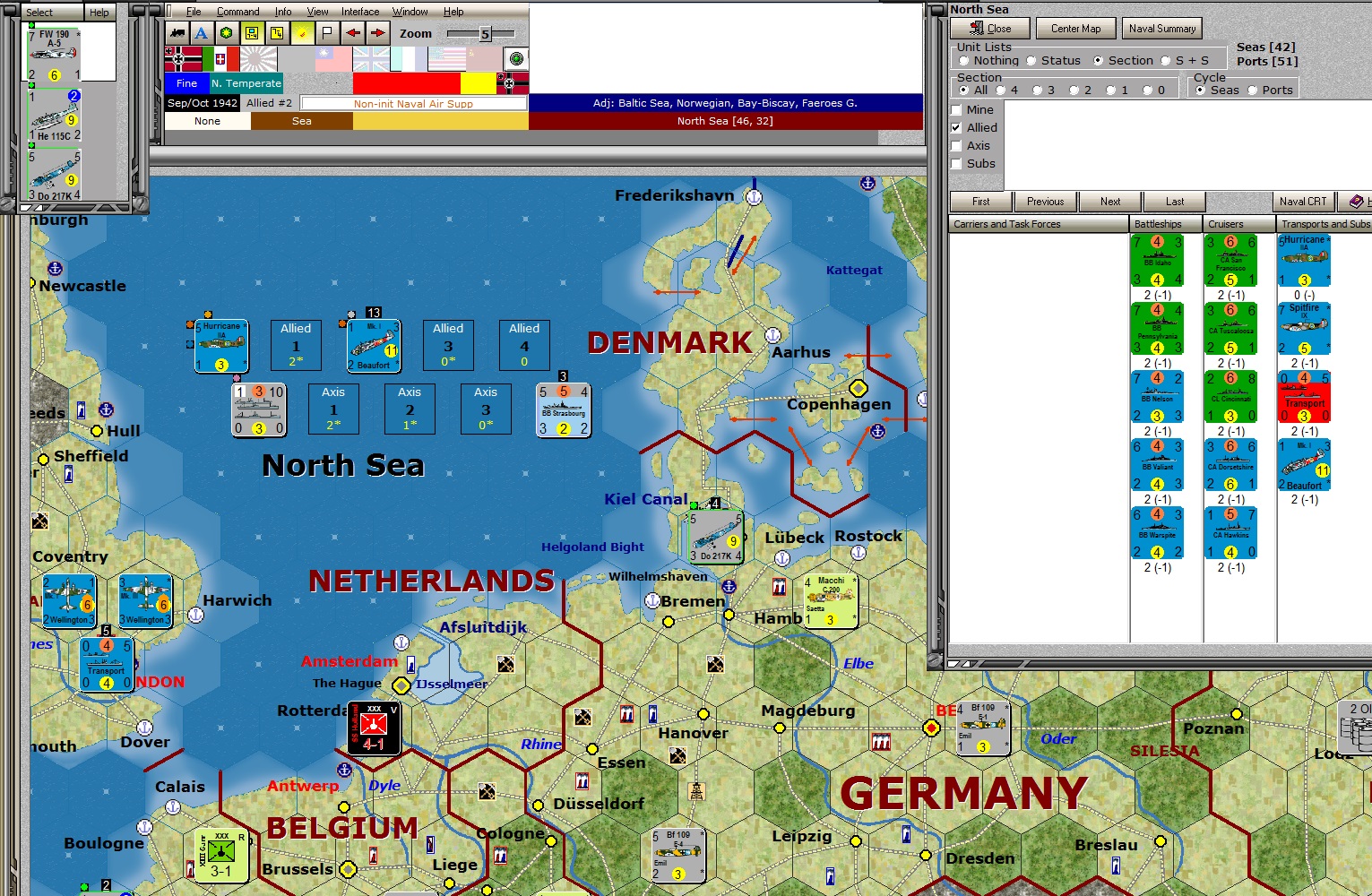Open the Command menu

click(x=238, y=12)
